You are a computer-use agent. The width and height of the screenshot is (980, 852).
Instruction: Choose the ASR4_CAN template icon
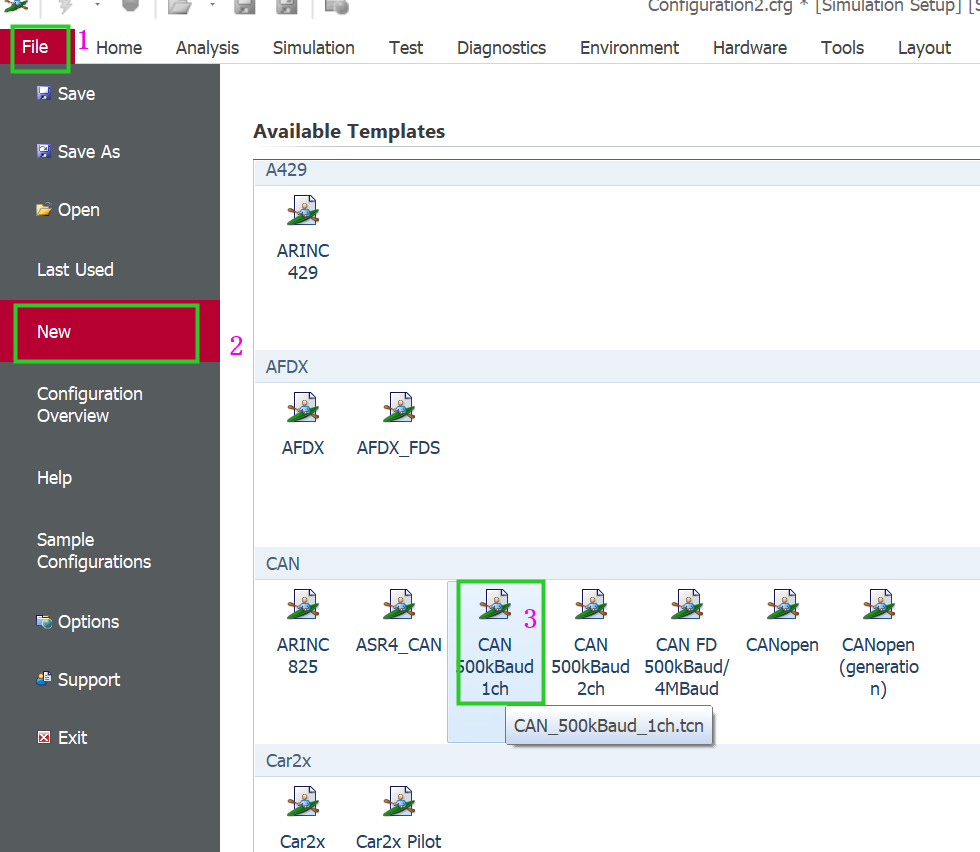pyautogui.click(x=399, y=604)
